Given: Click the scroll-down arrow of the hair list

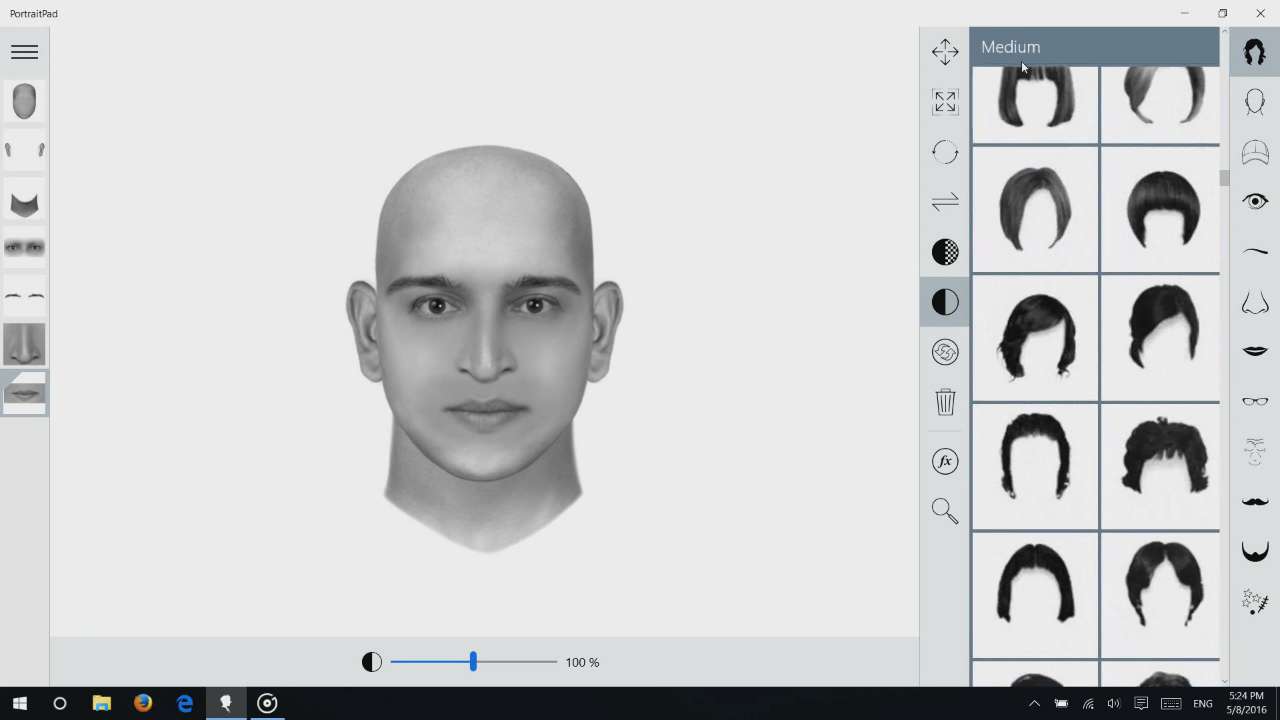Looking at the screenshot, I should (x=1224, y=681).
